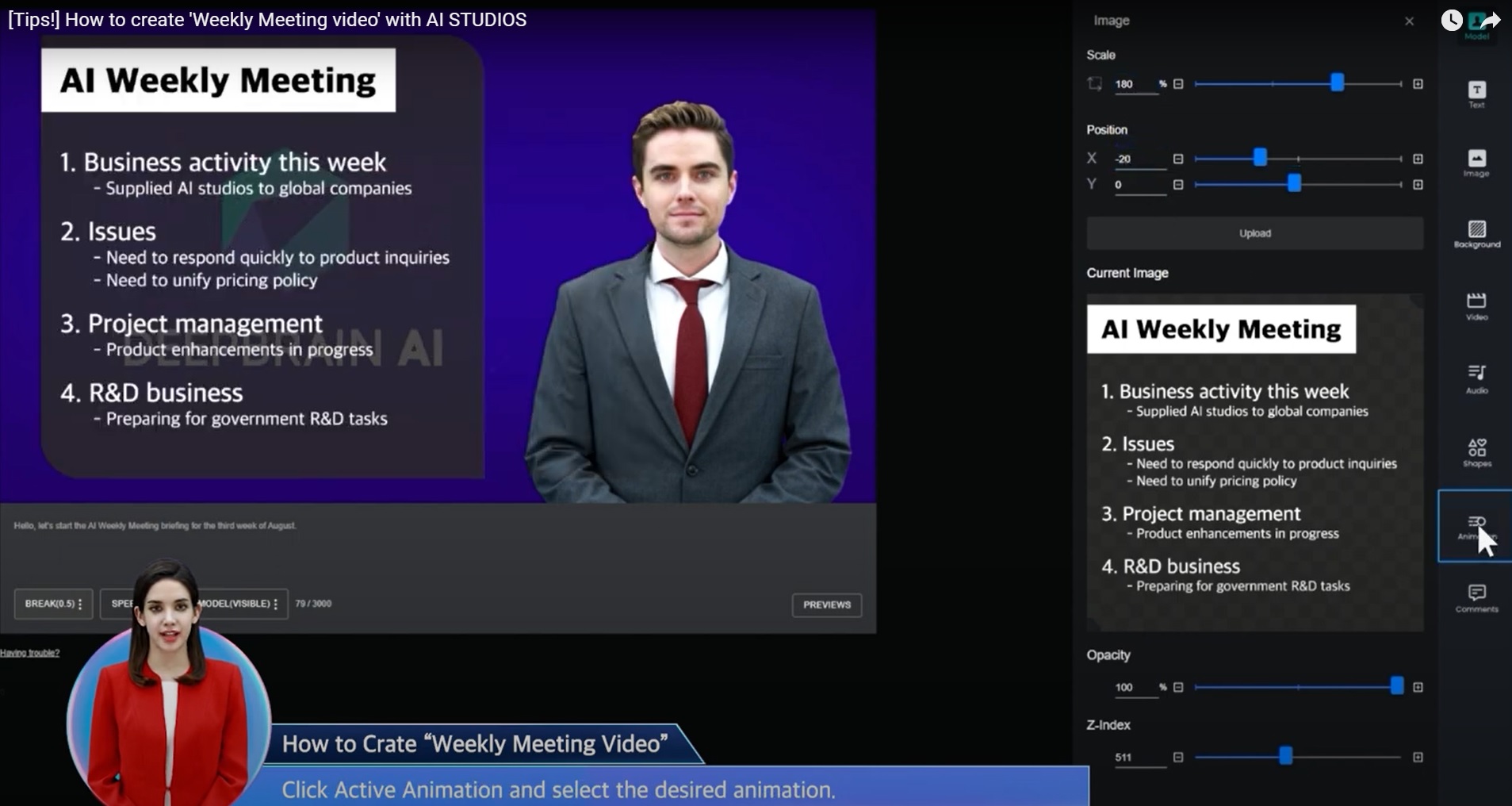Click the PREVIEWS button

coord(827,604)
